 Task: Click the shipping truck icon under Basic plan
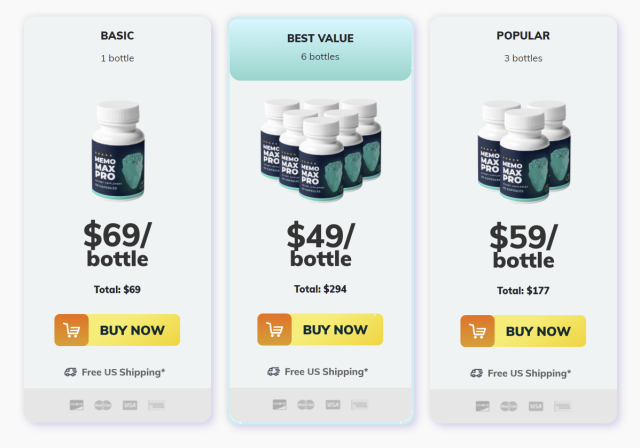71,372
